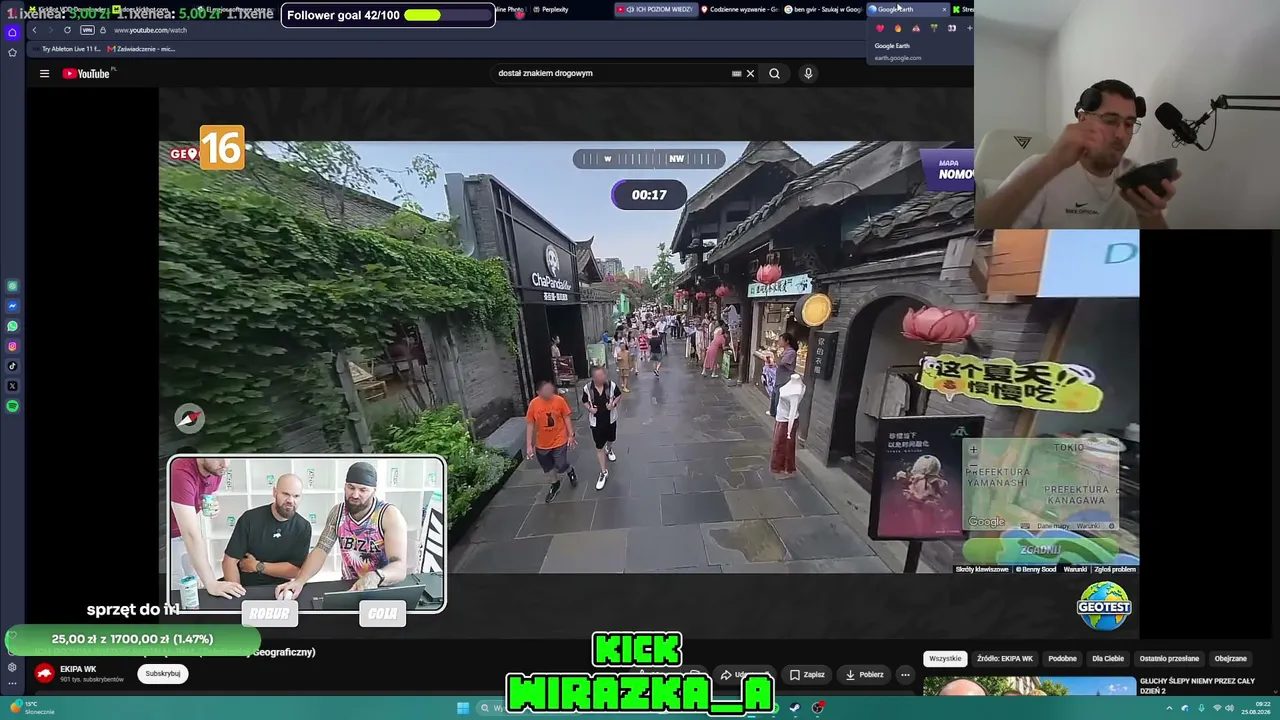Open the sidebar home icon

(12, 32)
